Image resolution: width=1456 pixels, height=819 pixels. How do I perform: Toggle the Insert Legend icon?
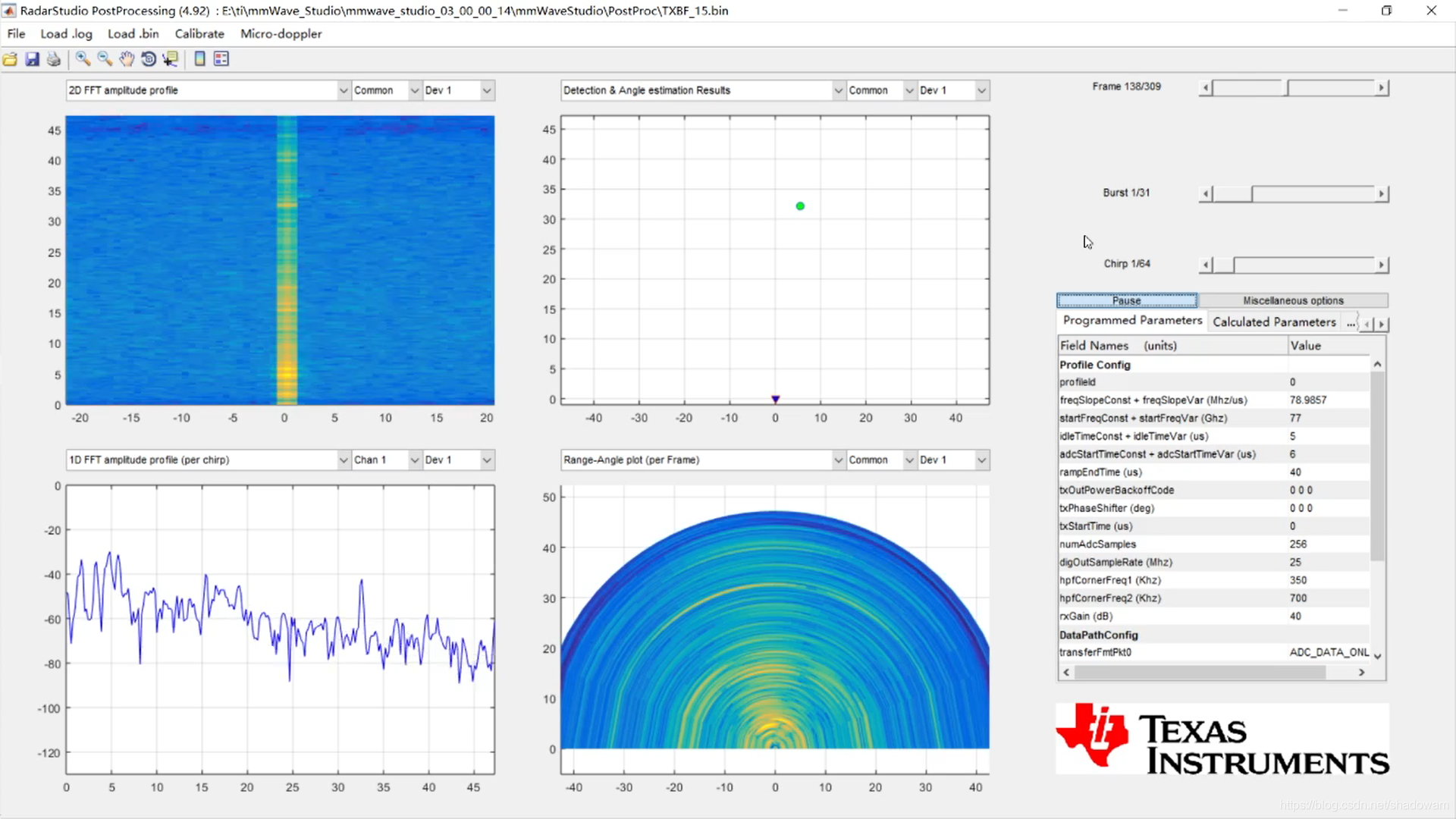(x=221, y=59)
